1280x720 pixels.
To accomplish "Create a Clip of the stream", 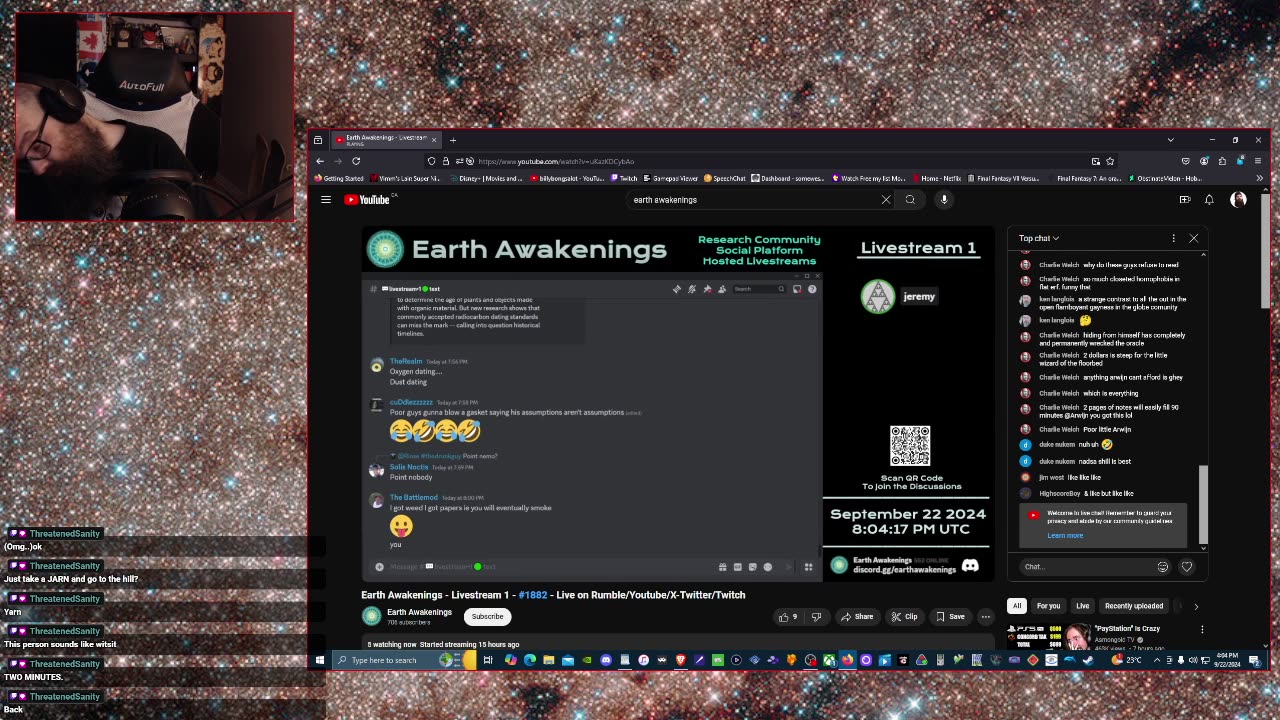I will 904,617.
